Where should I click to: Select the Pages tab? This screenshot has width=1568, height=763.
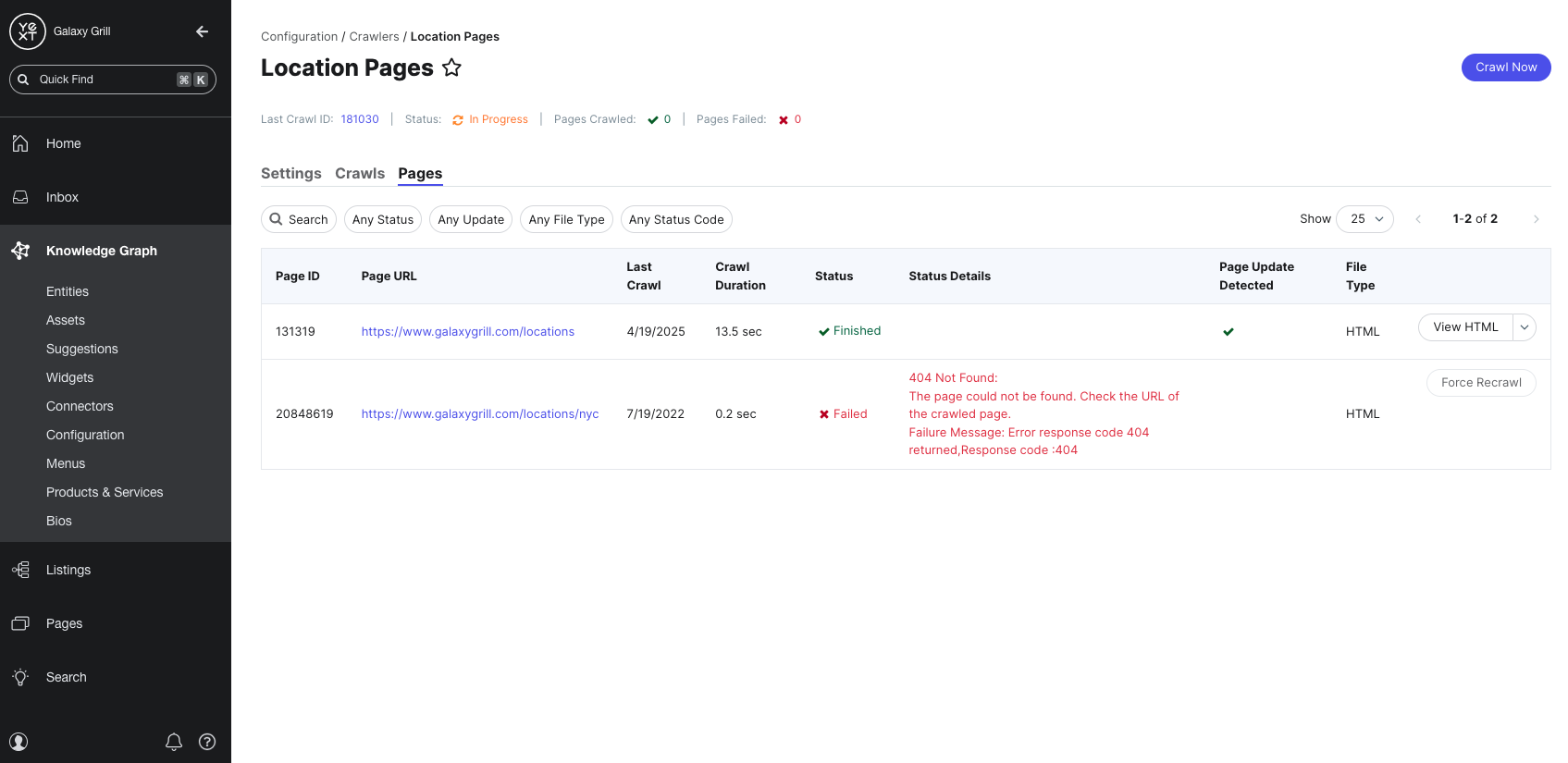tap(420, 173)
